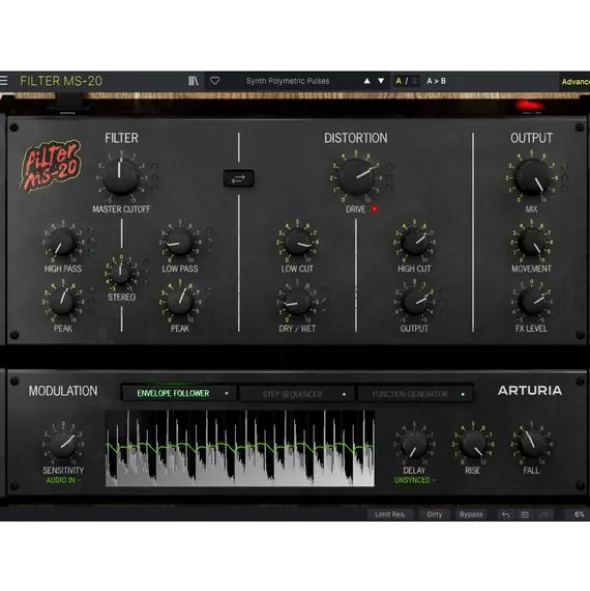Open preset name Synth Polymetric Pulses

pyautogui.click(x=288, y=81)
